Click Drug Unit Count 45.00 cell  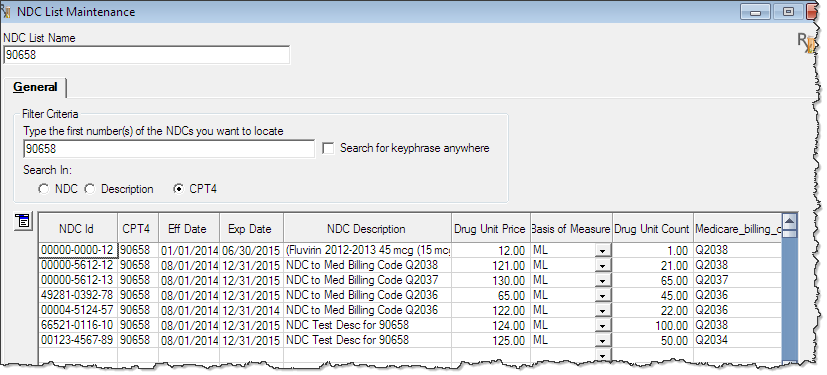[652, 296]
